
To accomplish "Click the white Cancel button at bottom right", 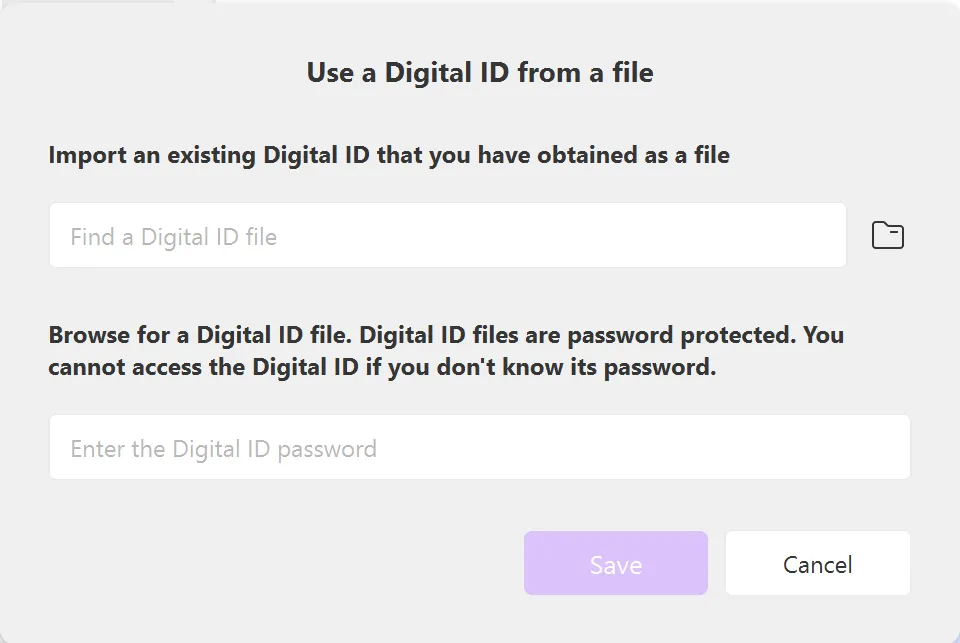I will point(817,564).
